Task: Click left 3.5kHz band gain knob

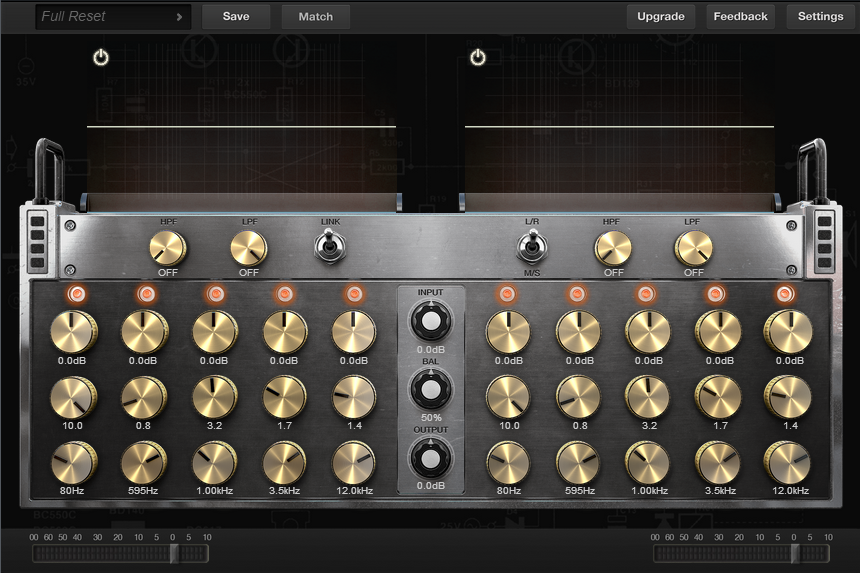Action: 285,332
